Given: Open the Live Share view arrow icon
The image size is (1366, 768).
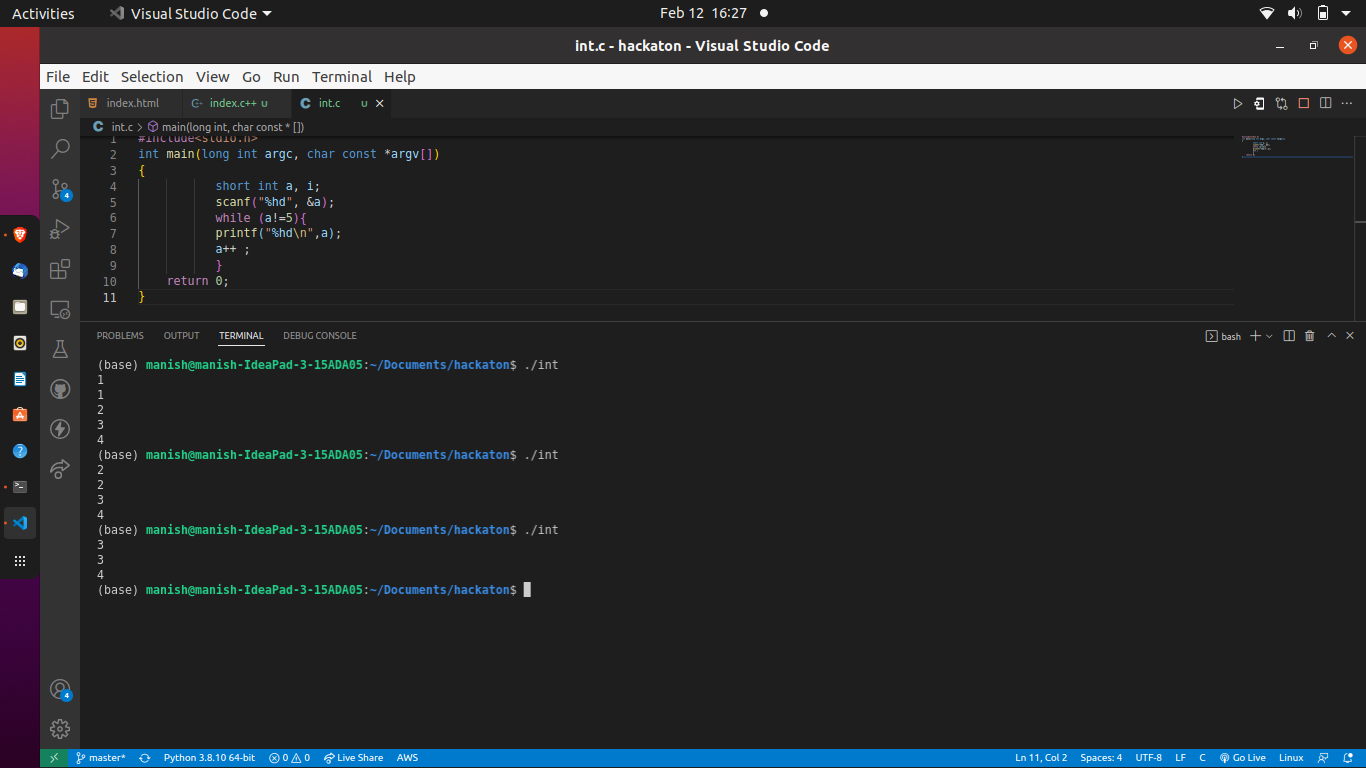Looking at the screenshot, I should pos(60,469).
